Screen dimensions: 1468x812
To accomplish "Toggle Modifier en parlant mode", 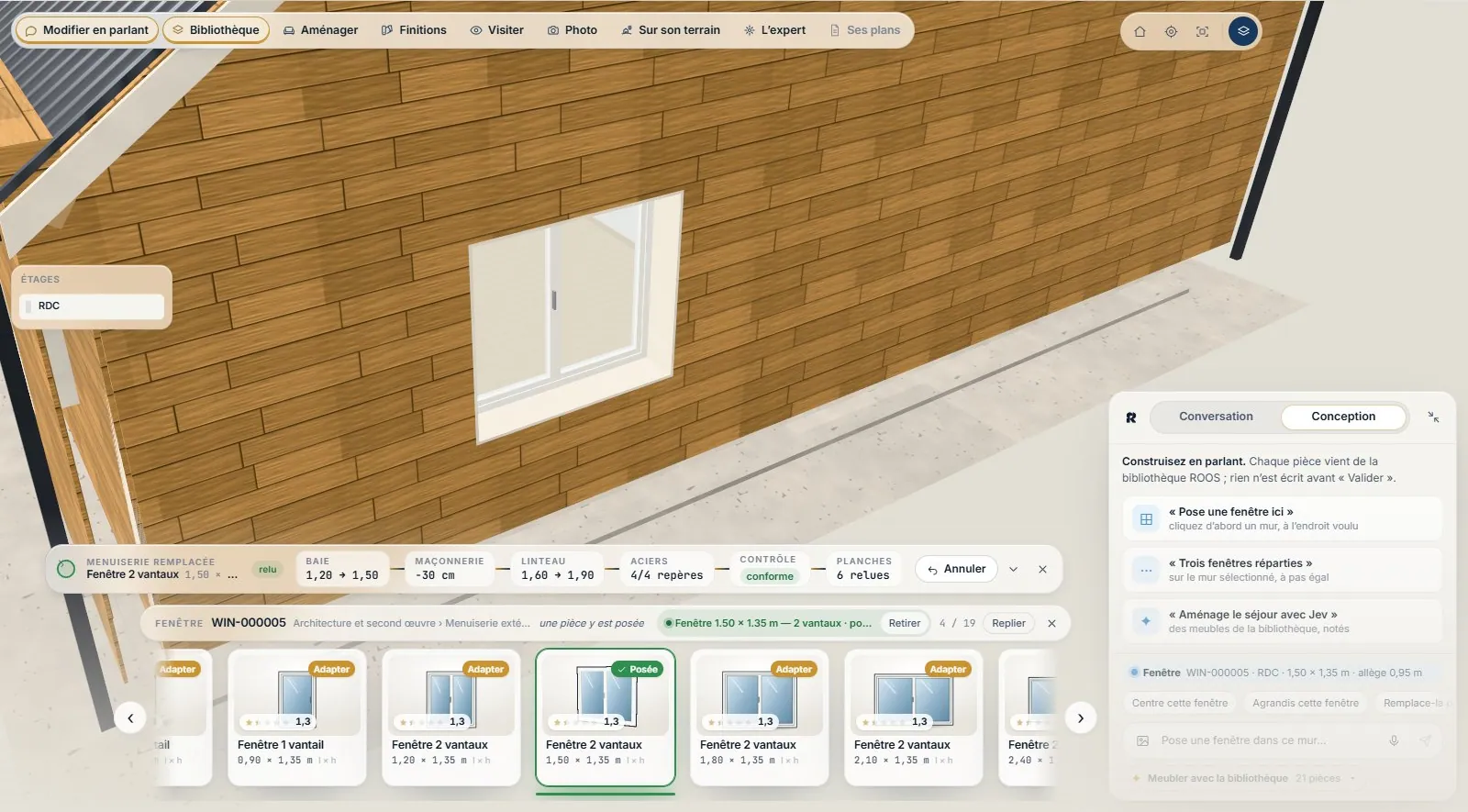I will pos(87,30).
